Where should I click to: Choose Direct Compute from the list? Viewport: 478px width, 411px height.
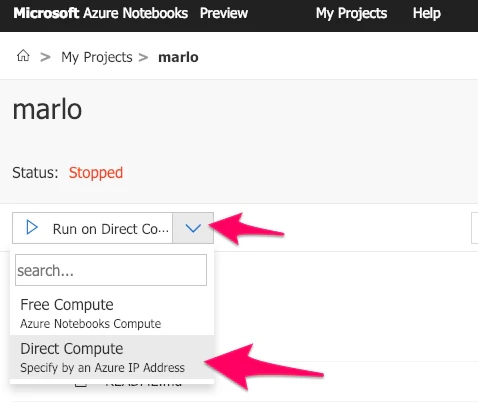112,357
